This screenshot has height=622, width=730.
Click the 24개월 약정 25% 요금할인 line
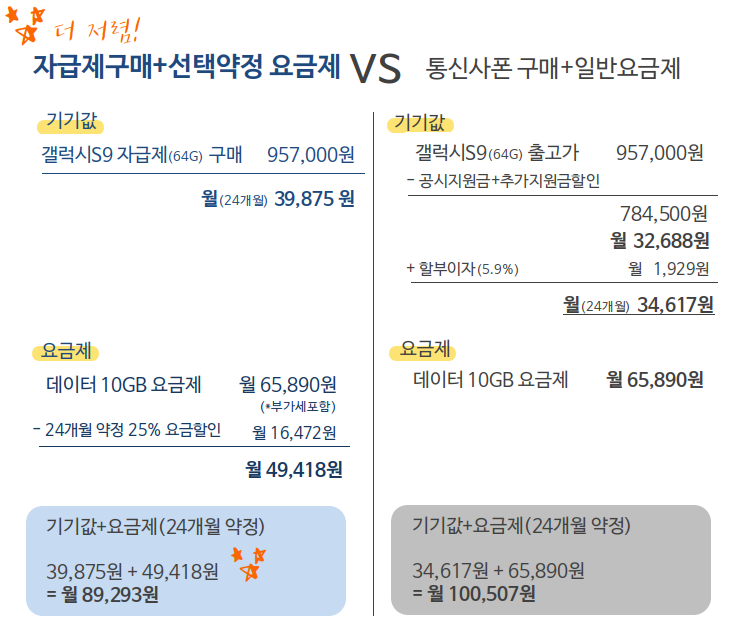click(127, 430)
